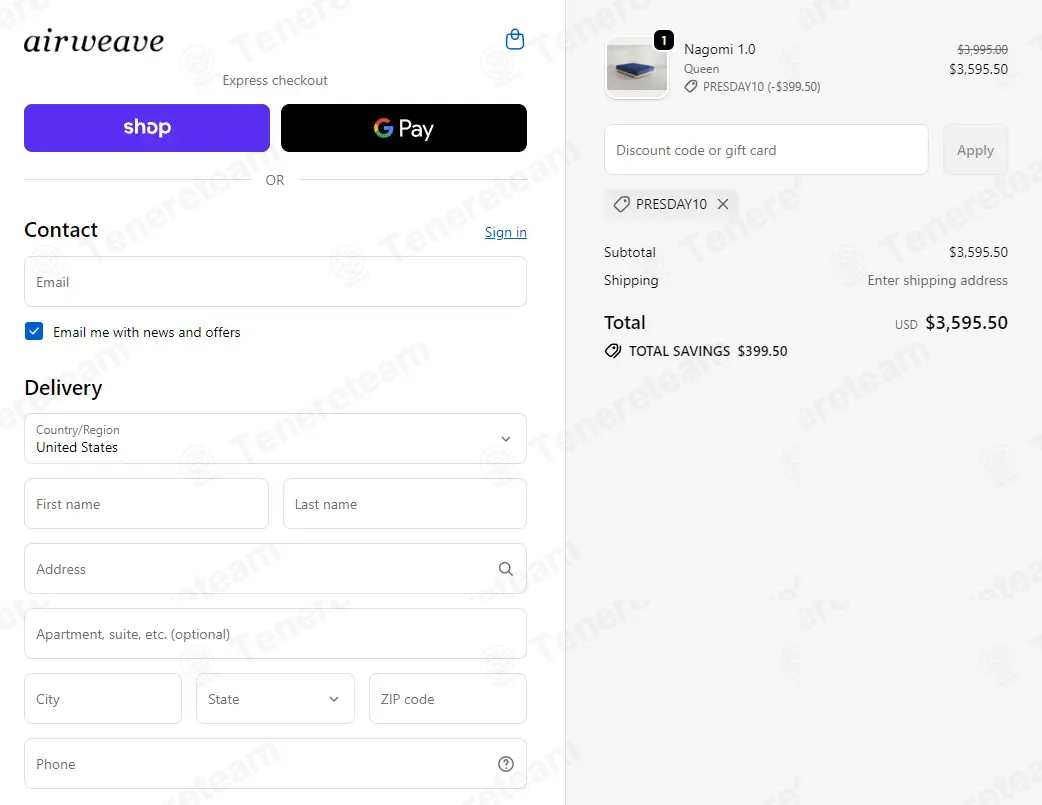Click the Subtotal label

pos(629,253)
